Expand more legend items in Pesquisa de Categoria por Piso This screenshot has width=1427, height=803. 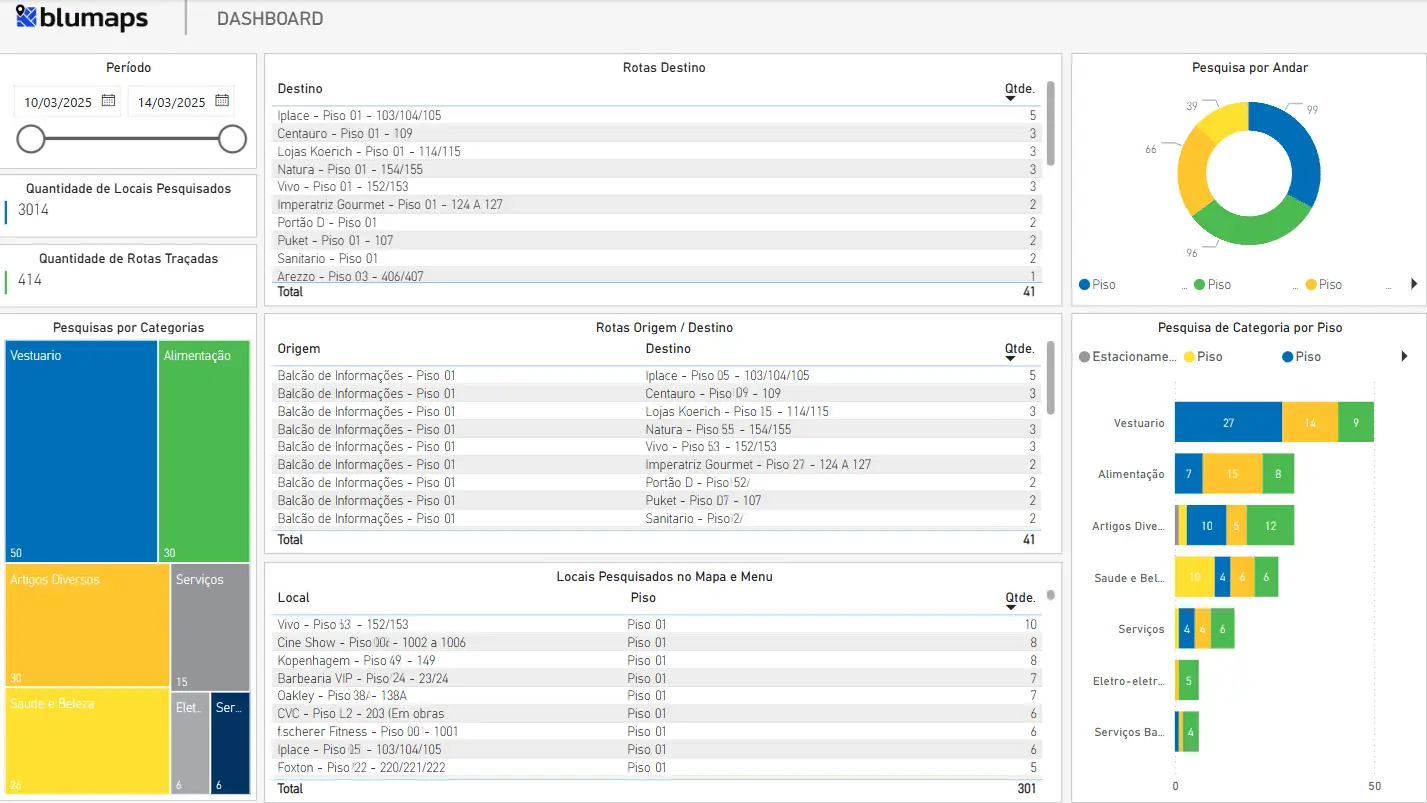[x=1404, y=357]
